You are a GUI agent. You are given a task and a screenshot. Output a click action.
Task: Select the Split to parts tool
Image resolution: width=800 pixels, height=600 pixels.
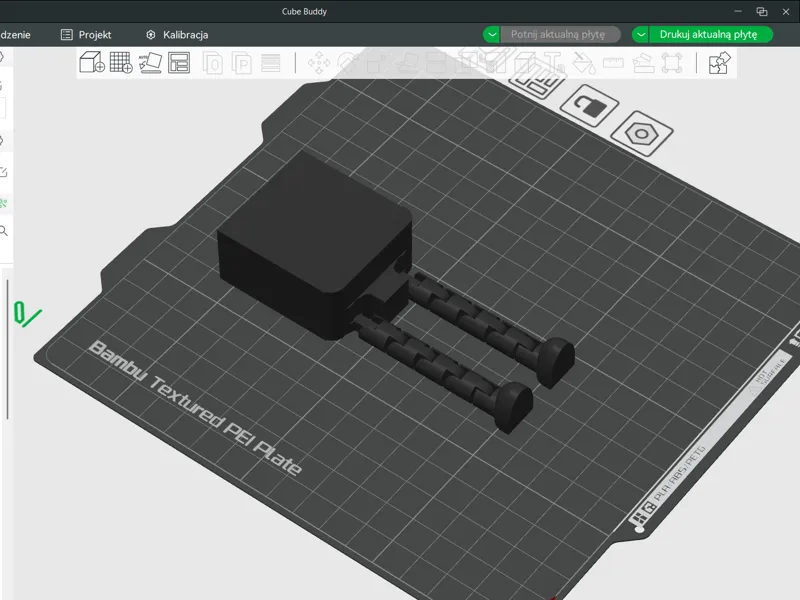(241, 63)
